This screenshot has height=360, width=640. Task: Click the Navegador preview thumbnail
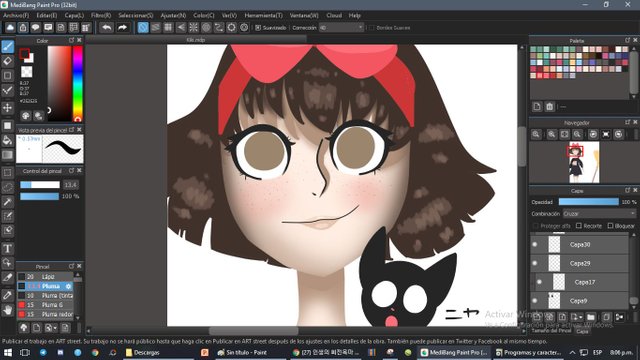tap(584, 162)
